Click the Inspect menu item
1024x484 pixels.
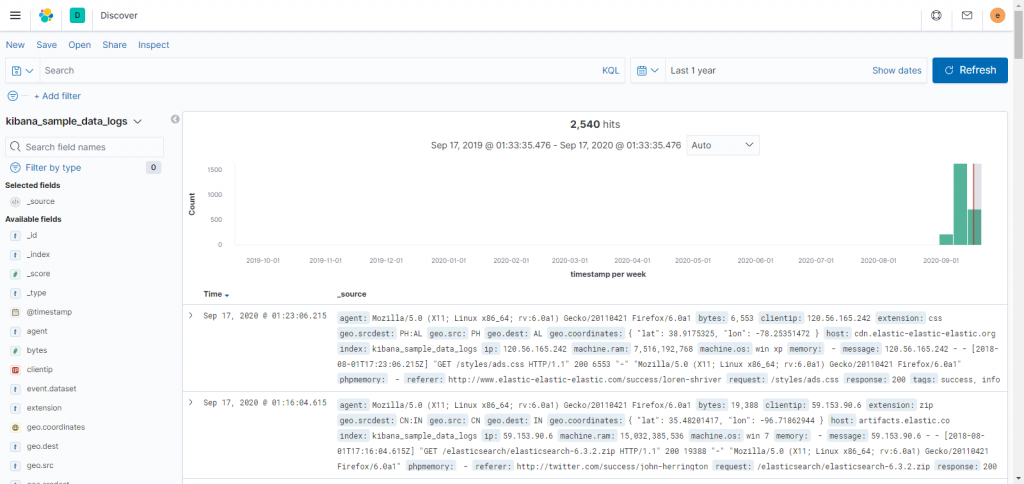pos(153,45)
